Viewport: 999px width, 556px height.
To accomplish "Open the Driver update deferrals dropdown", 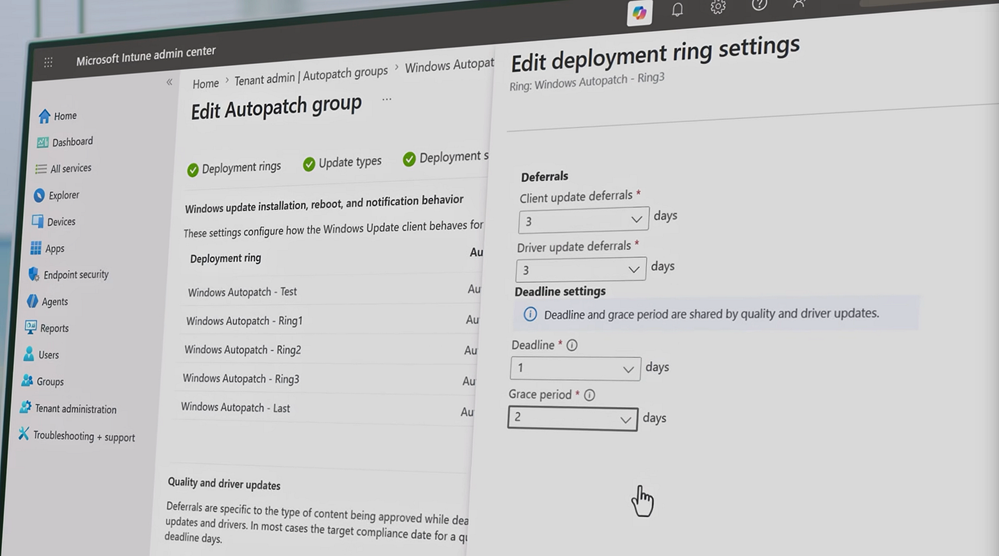I will (581, 269).
